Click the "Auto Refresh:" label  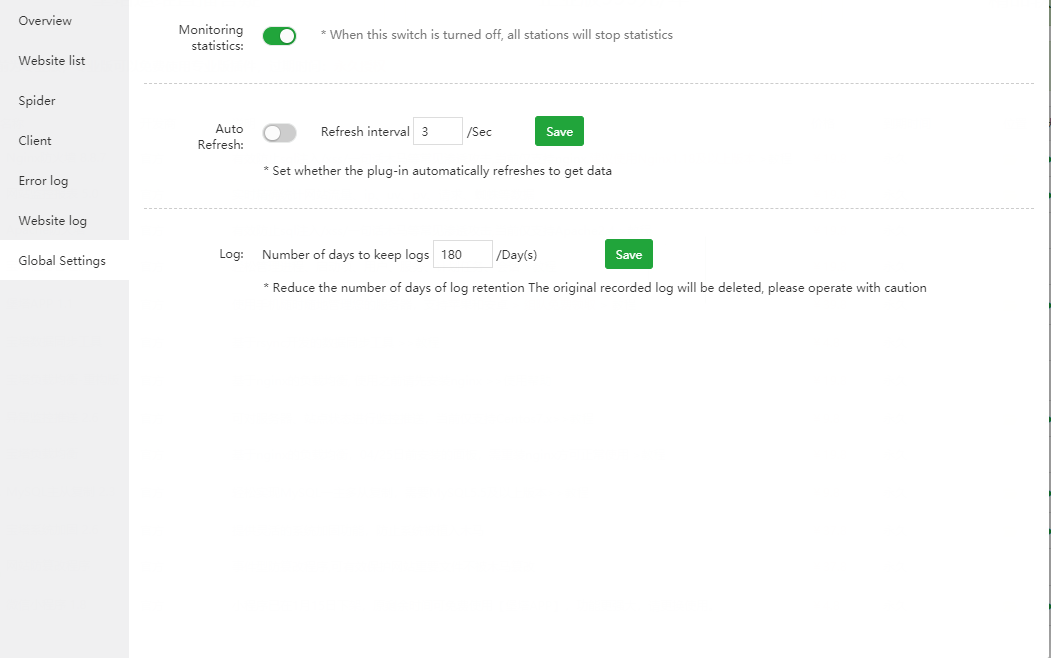221,137
